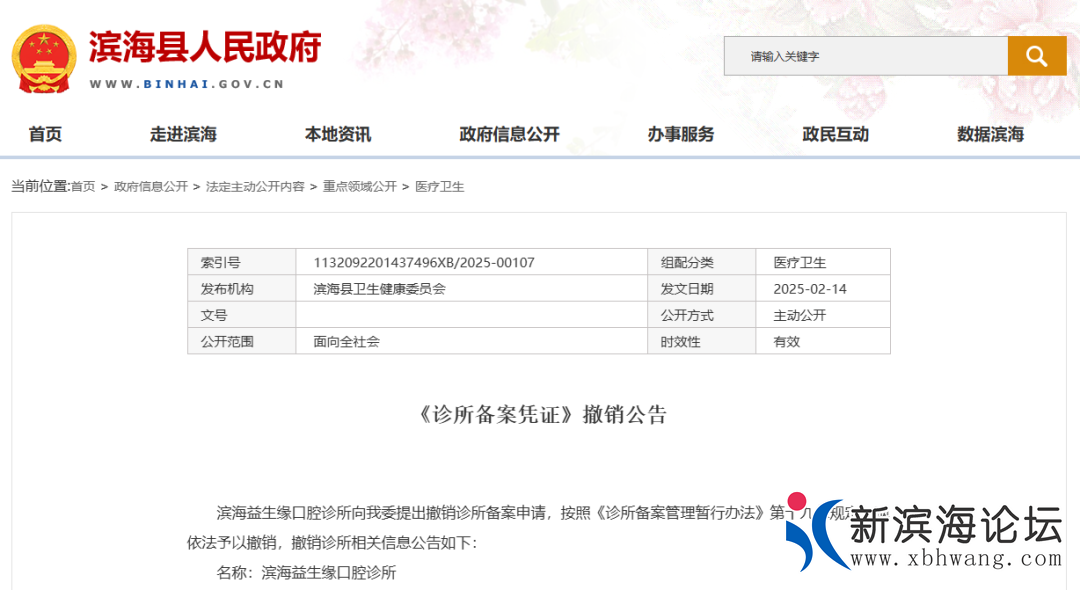Screen dimensions: 1080x590
Task: Go to 走进滨海 section
Action: 183,134
